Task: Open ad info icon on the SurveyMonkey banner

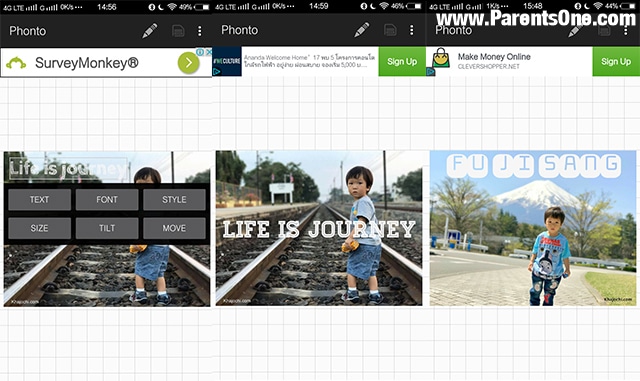Action: (200, 52)
